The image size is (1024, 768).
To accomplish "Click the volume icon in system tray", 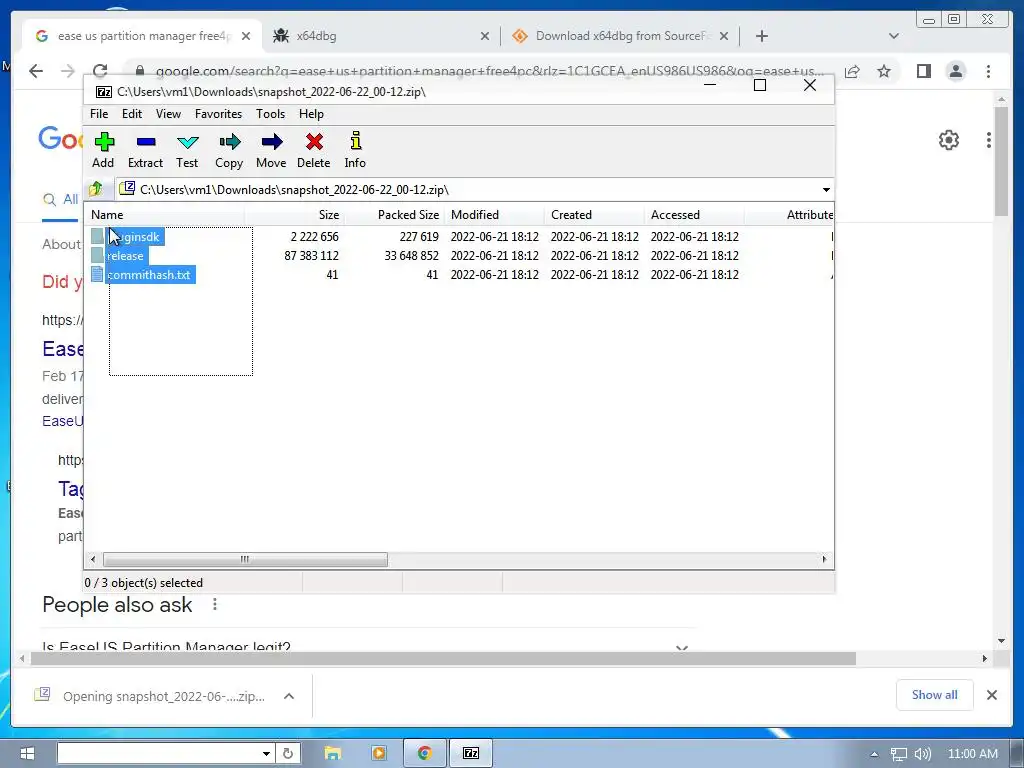I will [923, 754].
